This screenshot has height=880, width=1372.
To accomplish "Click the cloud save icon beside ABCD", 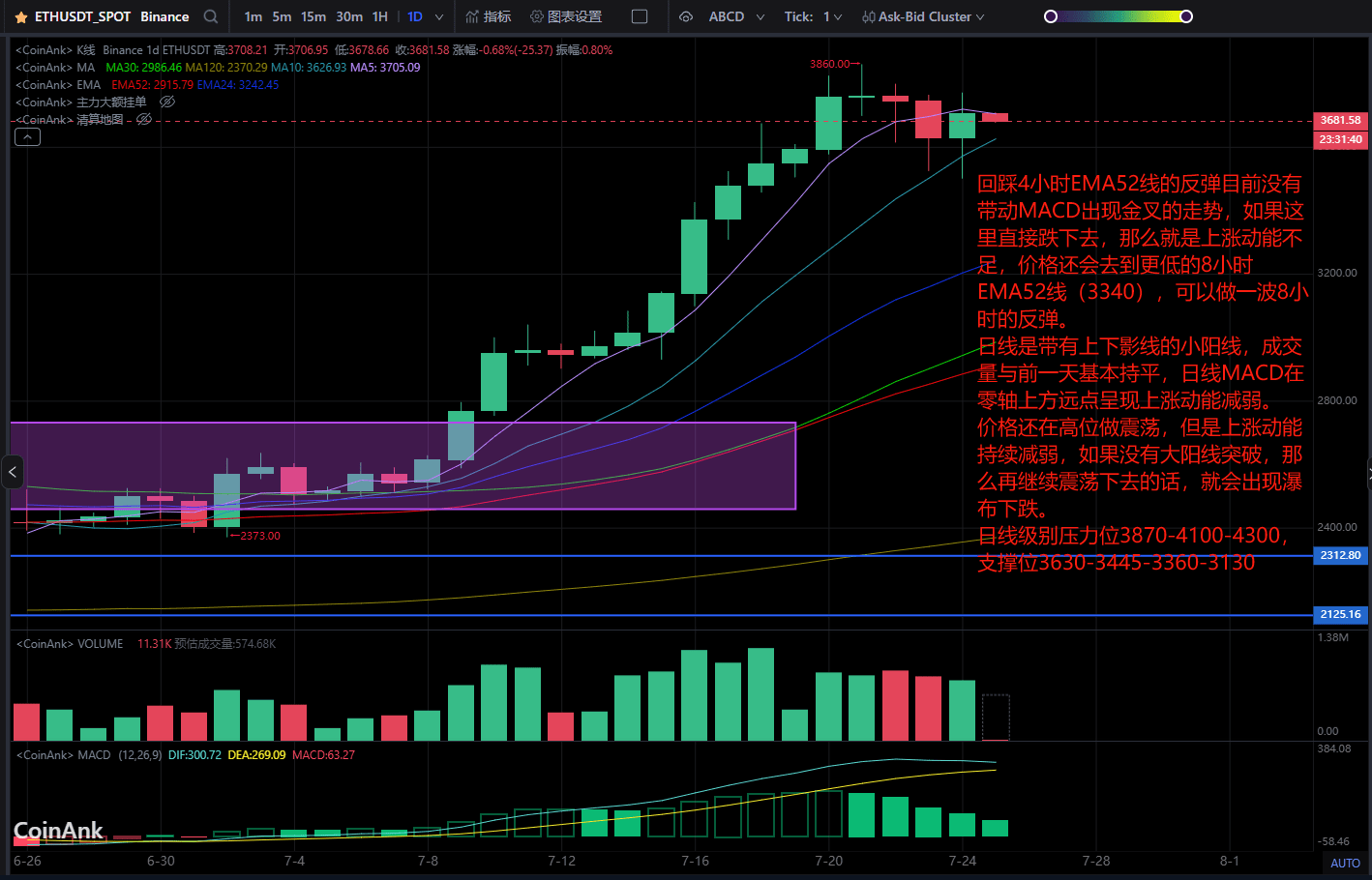I will click(x=686, y=16).
